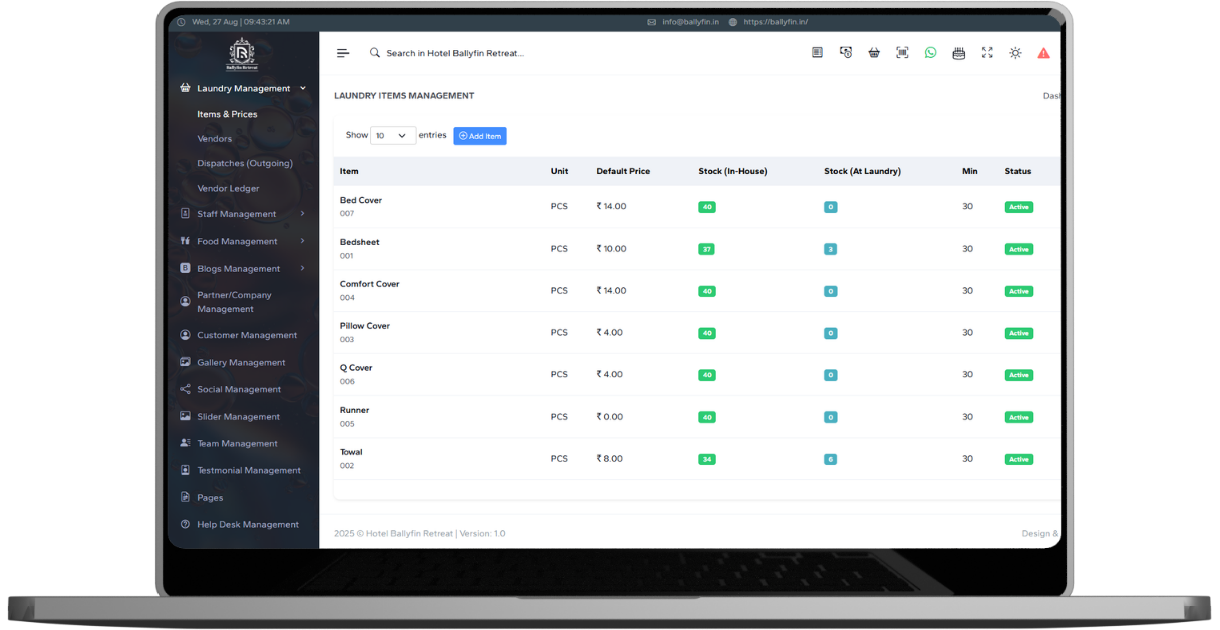Open the first toolbar book icon

pyautogui.click(x=817, y=53)
